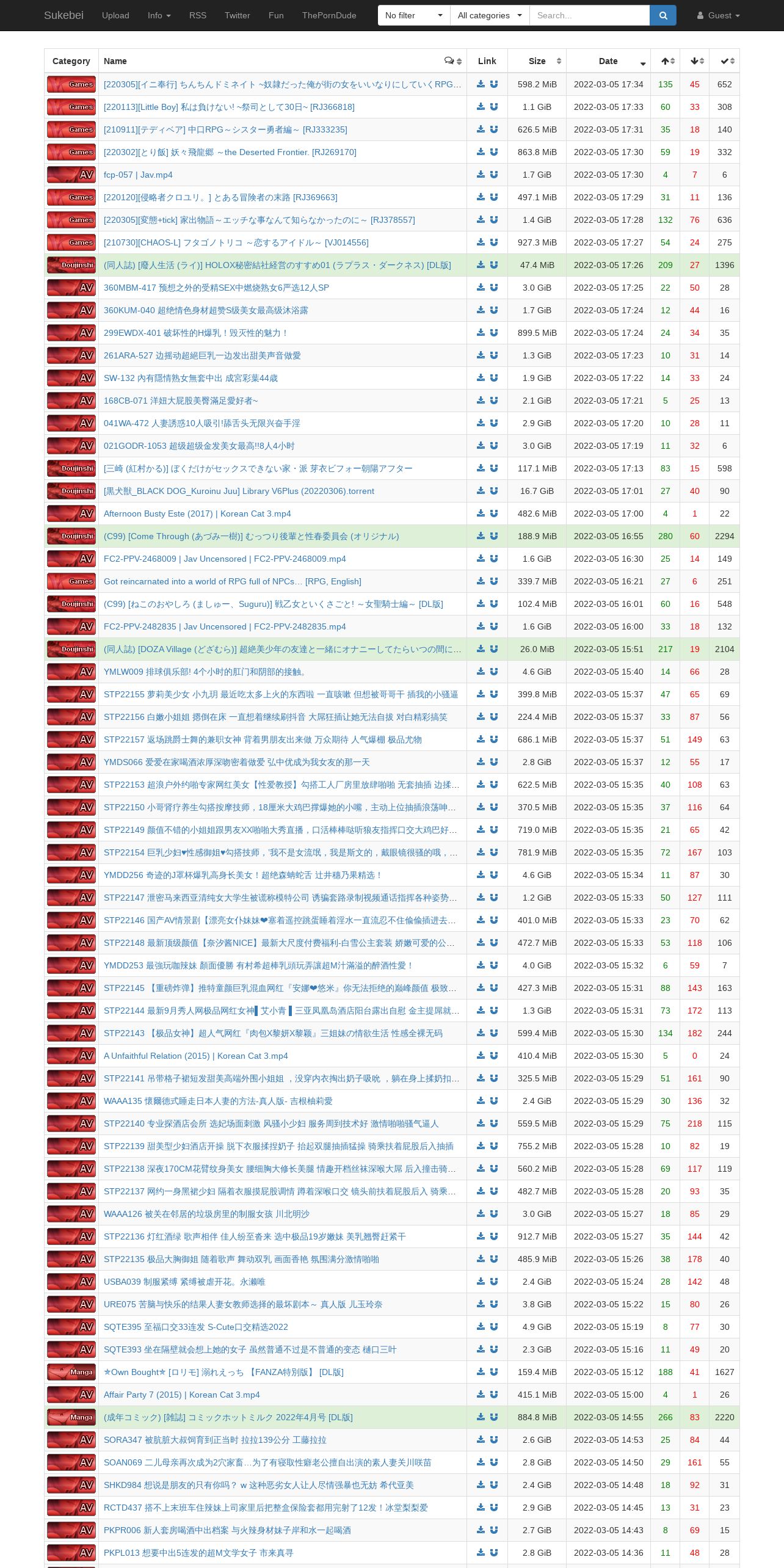The width and height of the screenshot is (784, 1568).
Task: Expand the Info menu
Action: (159, 15)
